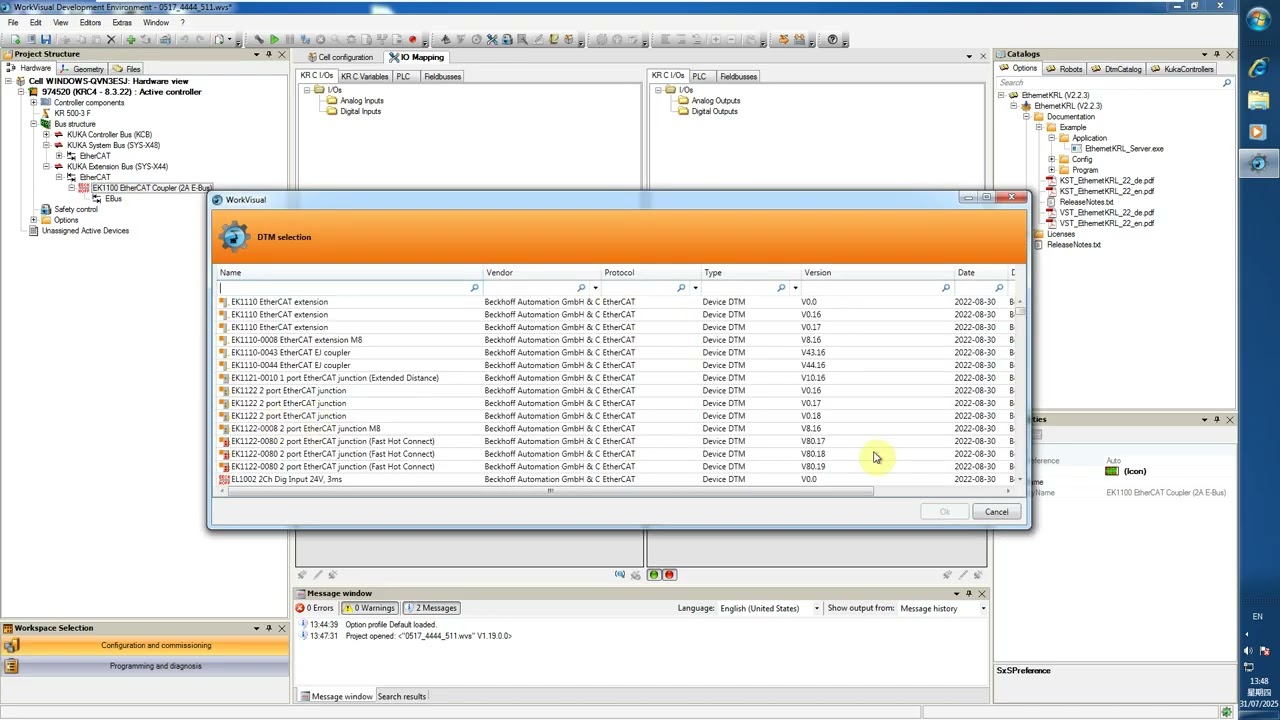
Task: Click the WorkVisual icon in the taskbar
Action: click(1258, 163)
